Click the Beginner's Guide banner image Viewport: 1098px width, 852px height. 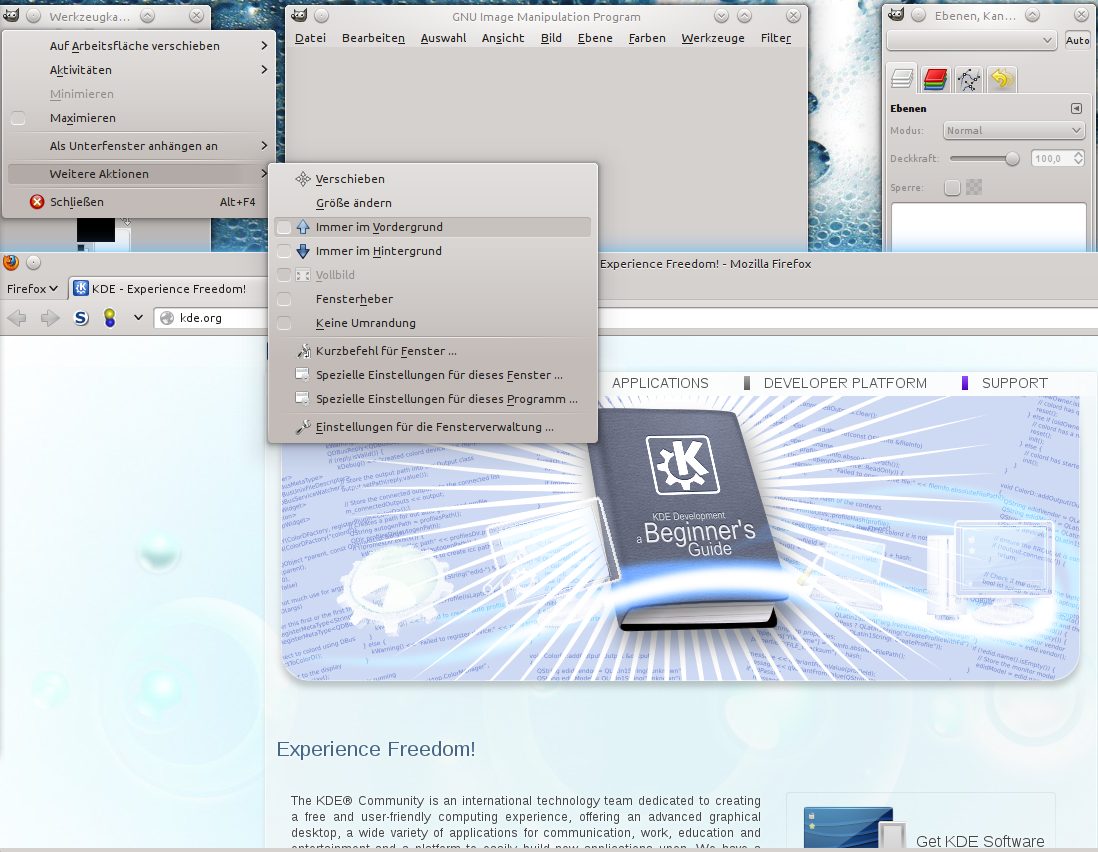pyautogui.click(x=680, y=538)
